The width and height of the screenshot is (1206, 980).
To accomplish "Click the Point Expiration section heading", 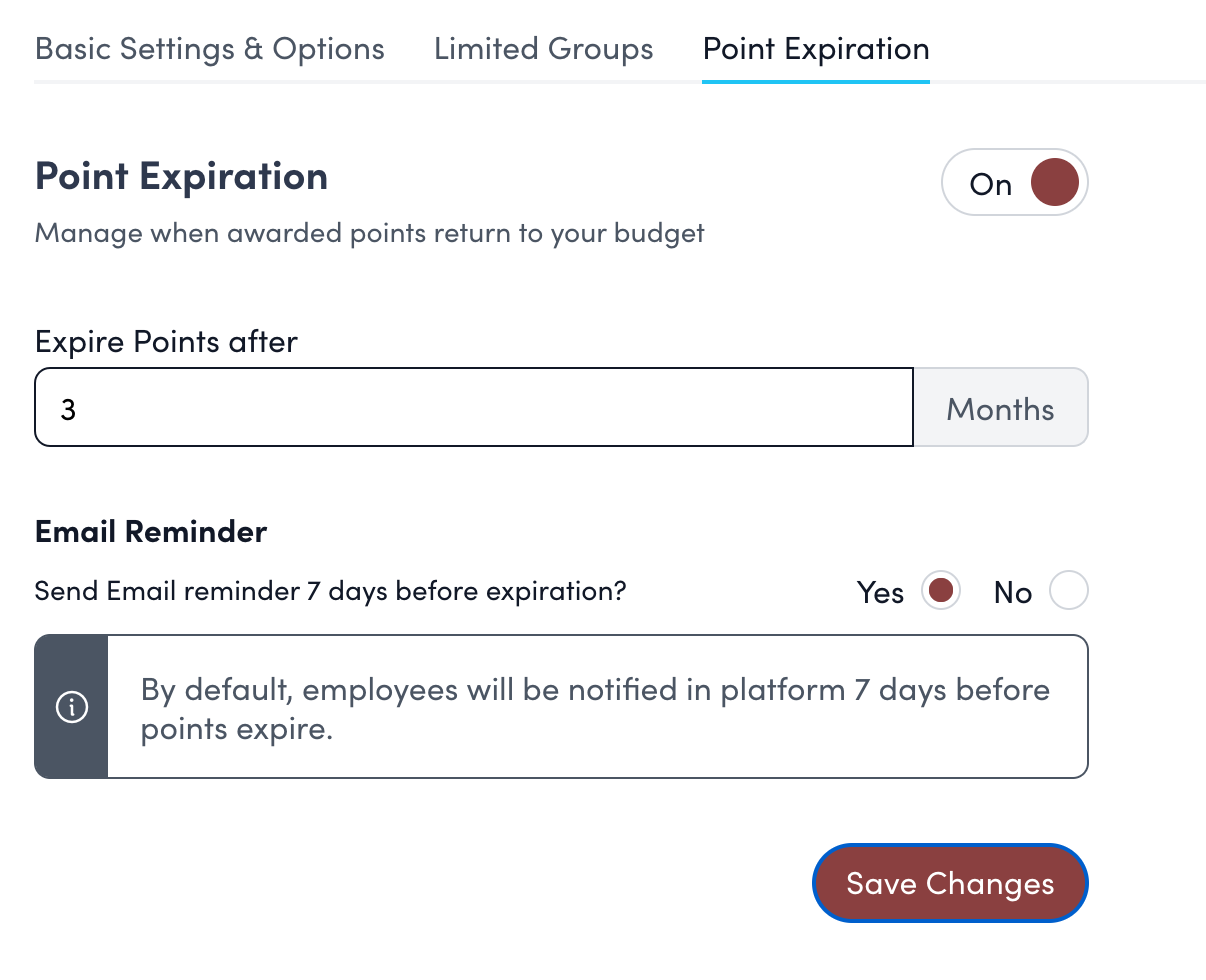I will click(x=181, y=176).
